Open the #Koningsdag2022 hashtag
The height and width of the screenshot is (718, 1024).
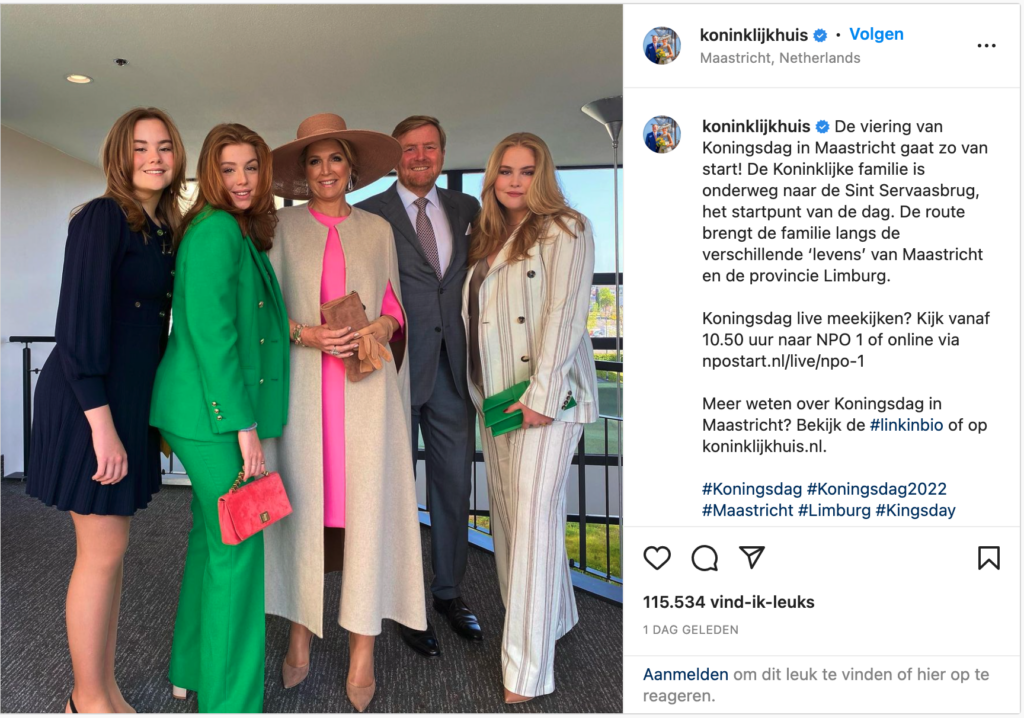tap(876, 489)
